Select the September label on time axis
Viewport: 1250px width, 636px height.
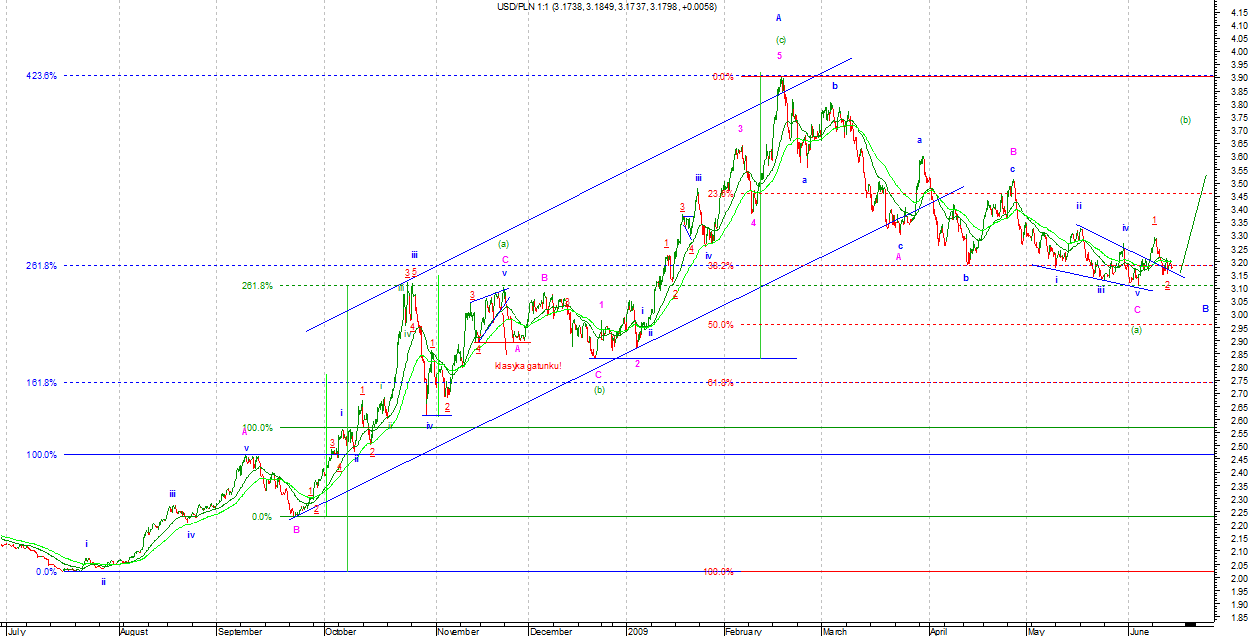coord(240,631)
